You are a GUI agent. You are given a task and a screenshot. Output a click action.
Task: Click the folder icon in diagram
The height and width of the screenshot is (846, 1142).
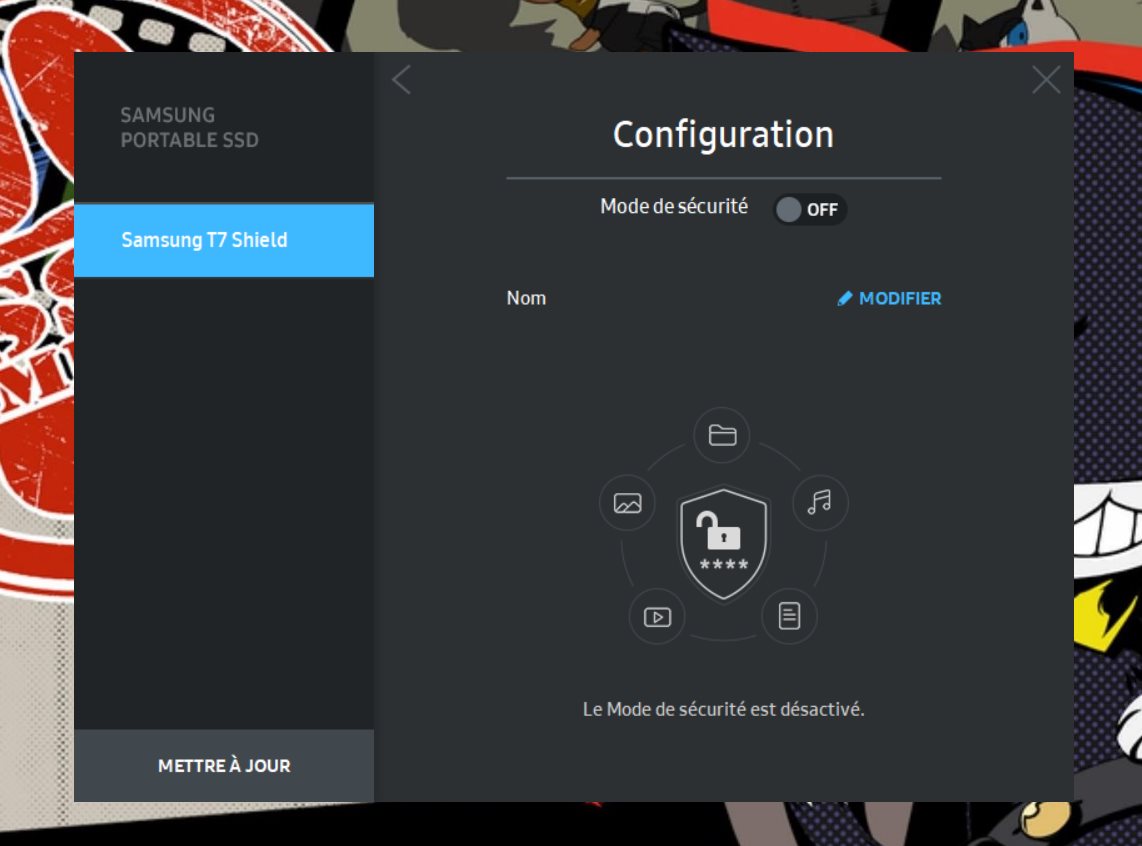(722, 435)
